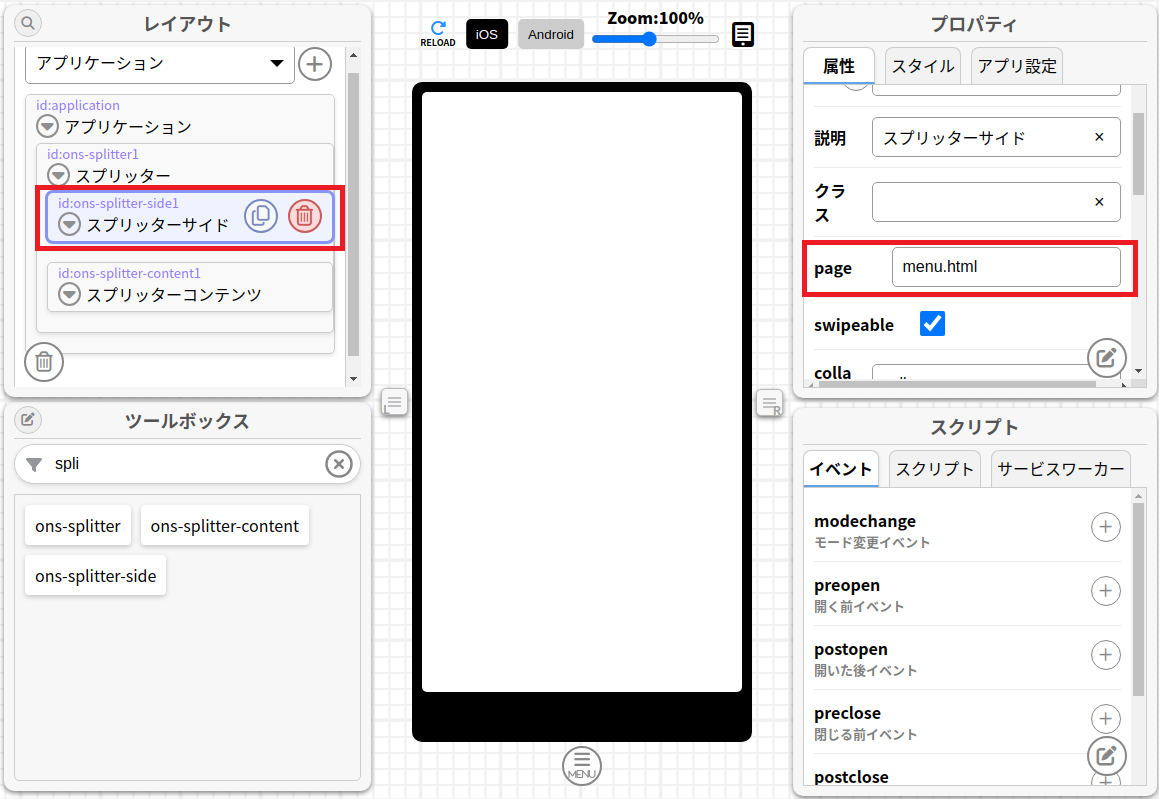Image resolution: width=1159 pixels, height=799 pixels.
Task: Collapse the スプリッター tree item
Action: (x=57, y=176)
